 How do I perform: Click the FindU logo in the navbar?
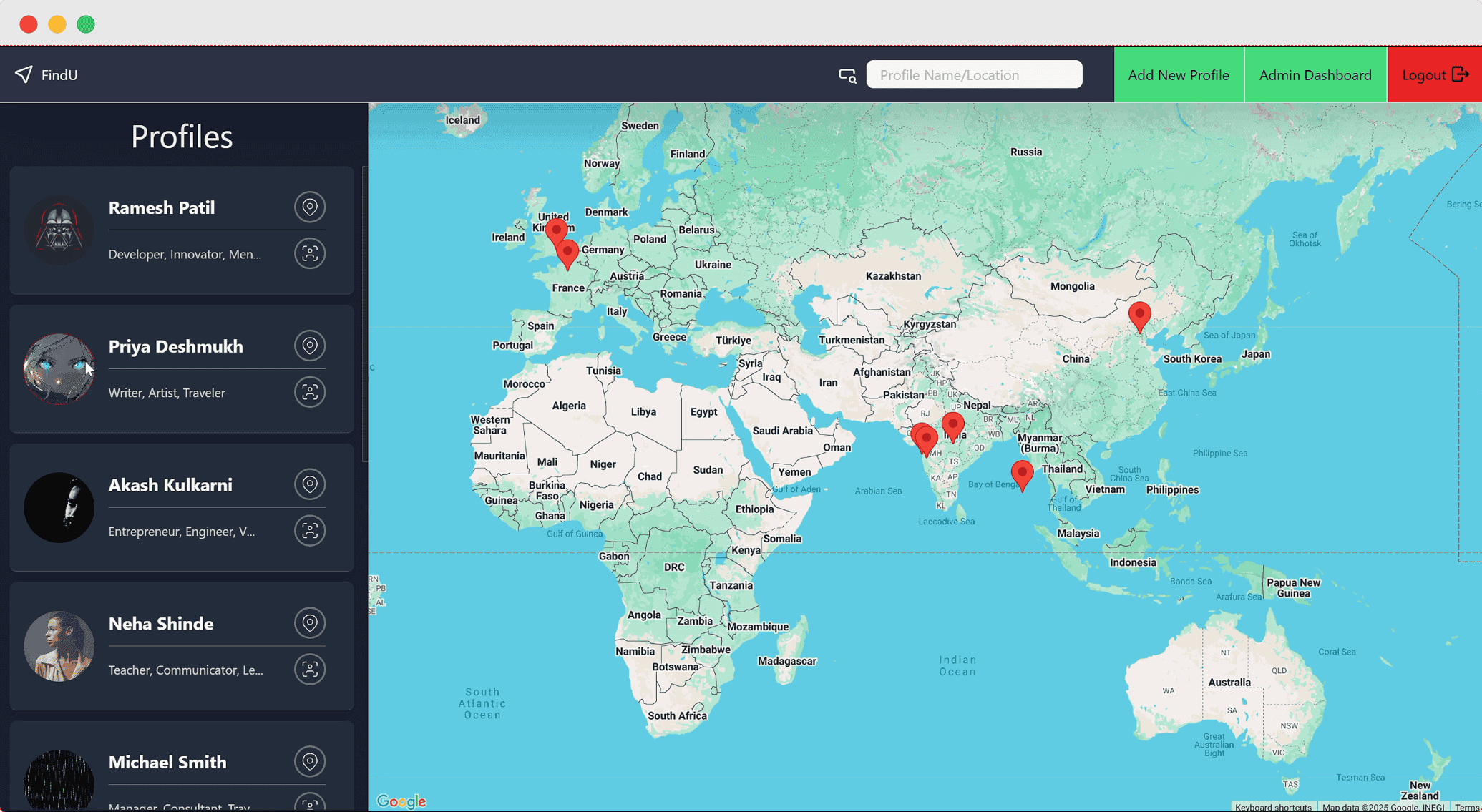tap(47, 75)
